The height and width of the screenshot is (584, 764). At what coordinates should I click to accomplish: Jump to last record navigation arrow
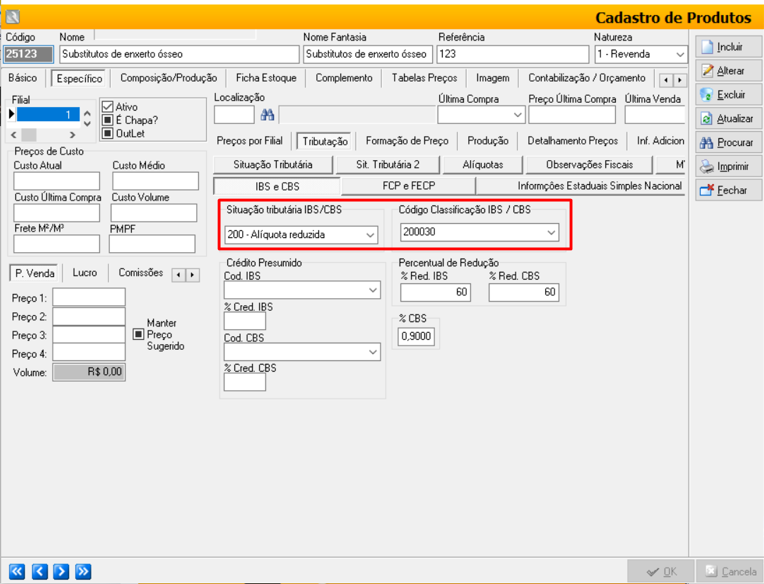click(82, 571)
